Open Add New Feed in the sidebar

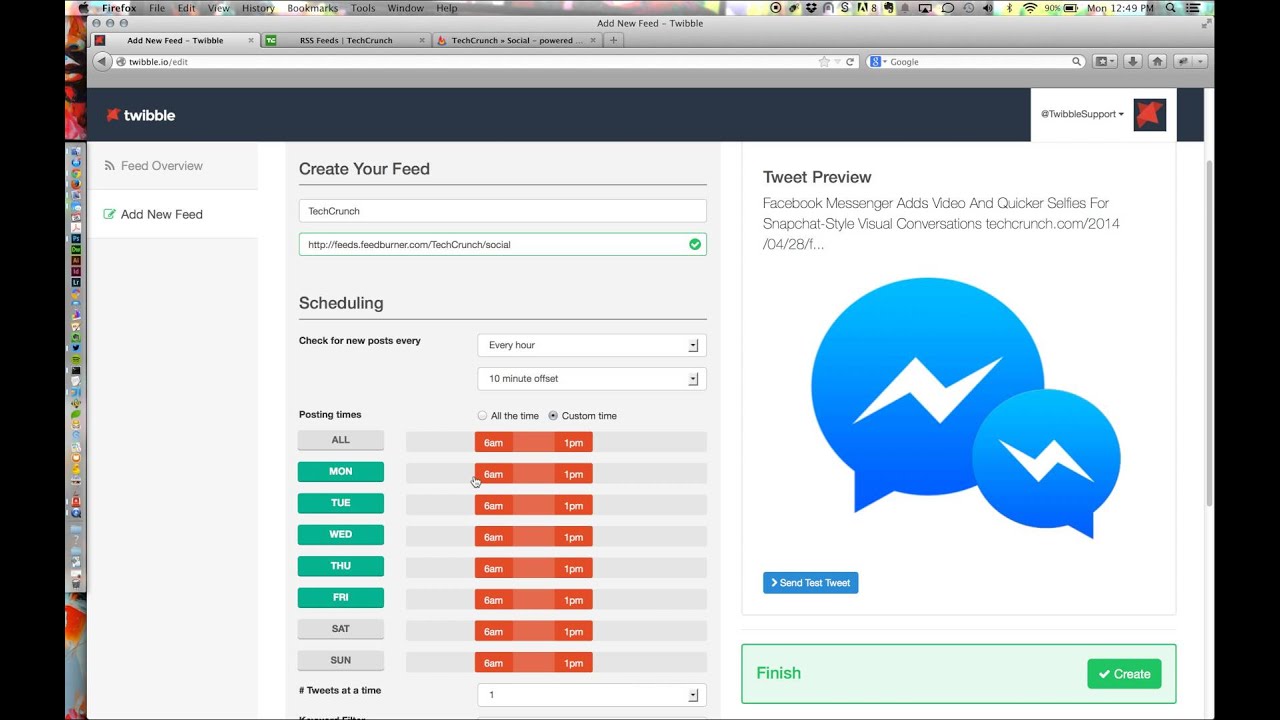click(172, 214)
